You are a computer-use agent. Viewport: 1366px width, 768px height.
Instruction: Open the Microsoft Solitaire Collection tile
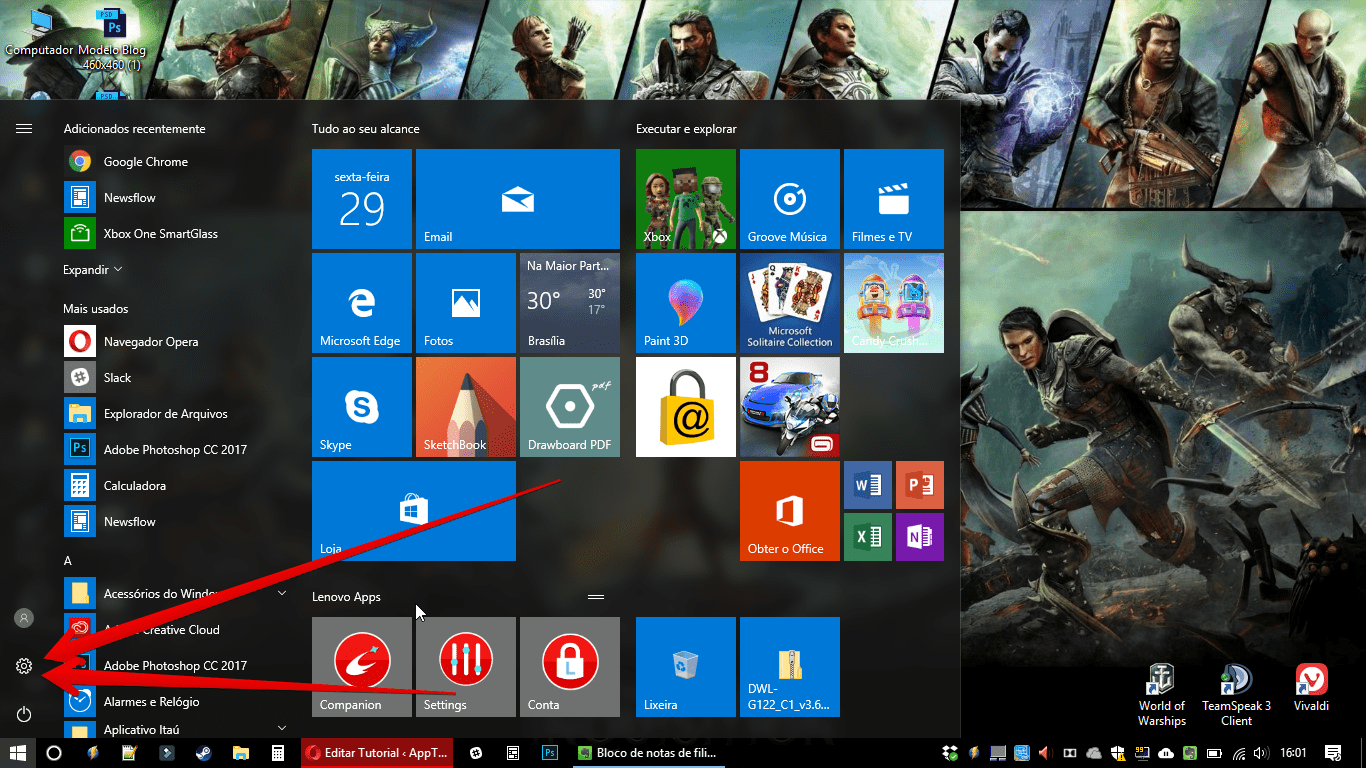790,303
